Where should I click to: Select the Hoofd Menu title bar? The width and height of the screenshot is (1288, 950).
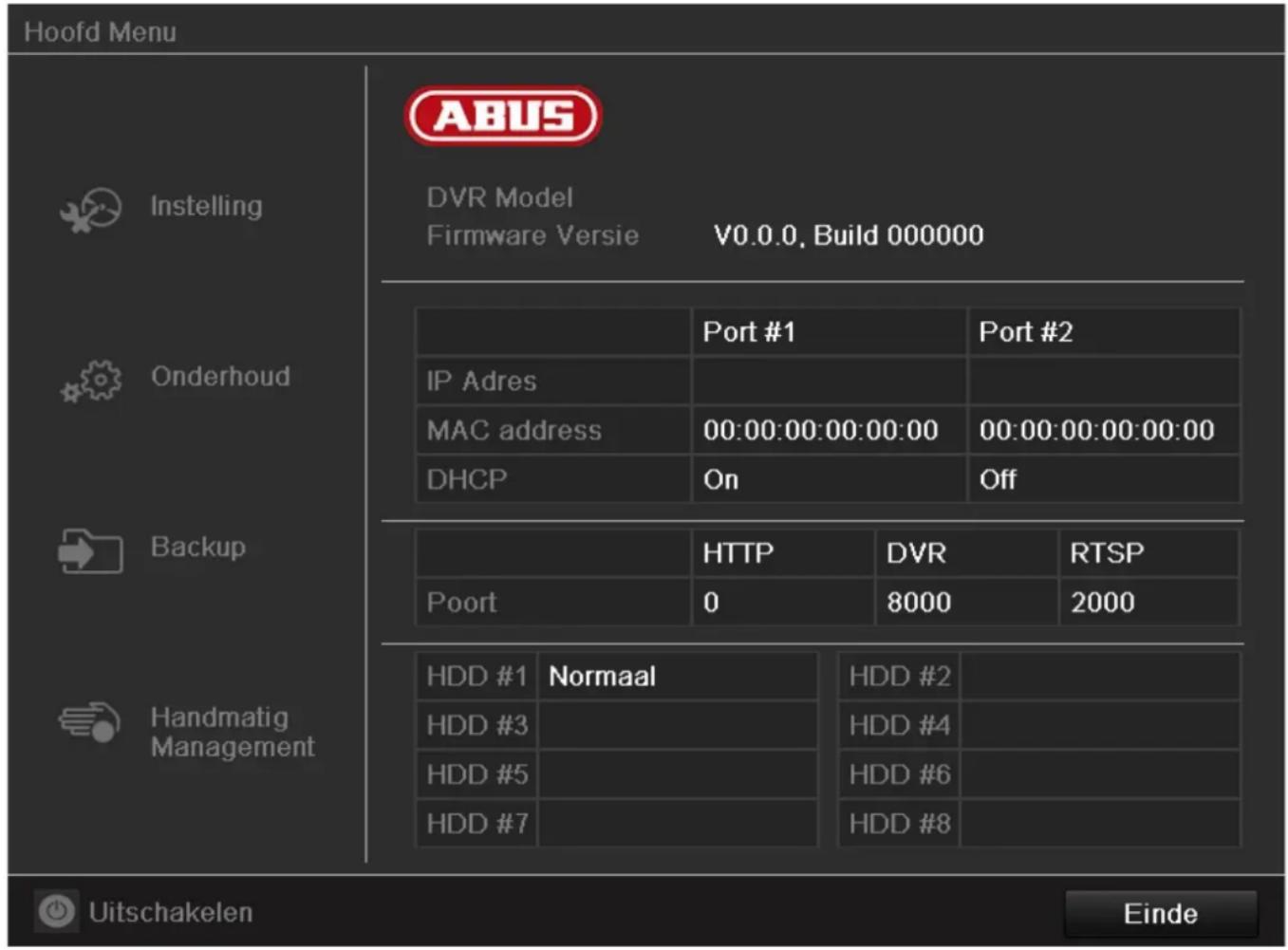pos(101,30)
